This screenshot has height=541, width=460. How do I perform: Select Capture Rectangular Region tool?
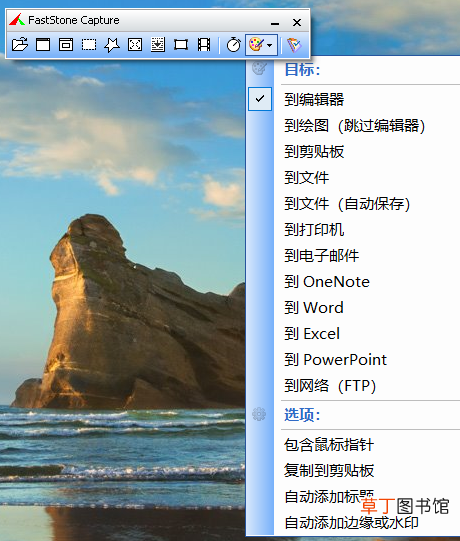click(89, 45)
